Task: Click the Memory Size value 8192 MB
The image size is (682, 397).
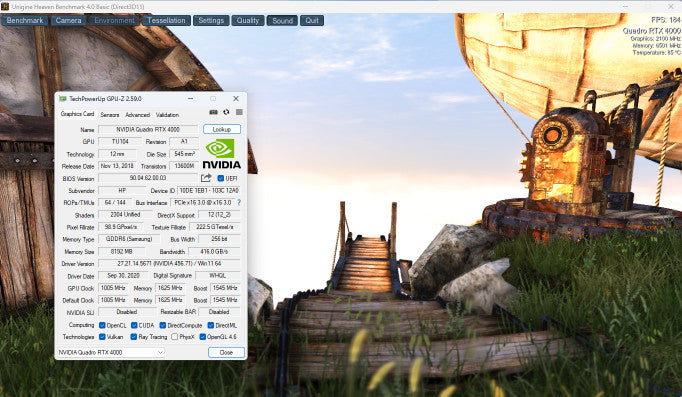Action: point(122,251)
